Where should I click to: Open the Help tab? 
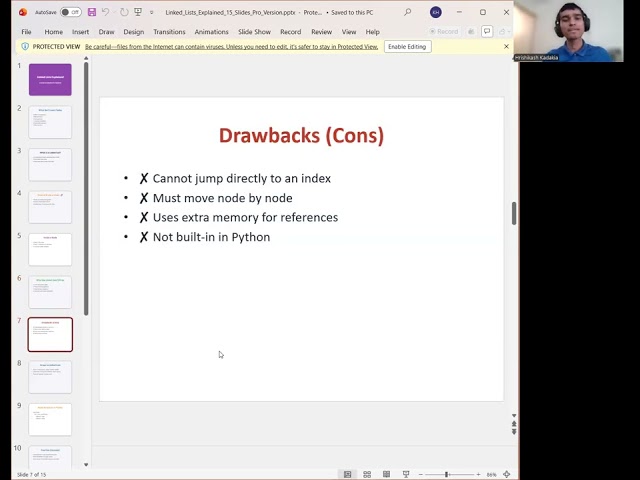point(372,32)
